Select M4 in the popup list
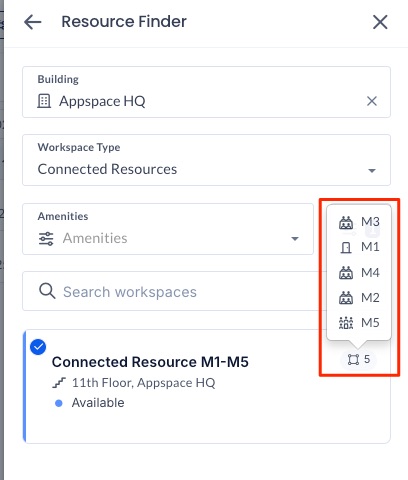408x480 pixels. 359,273
